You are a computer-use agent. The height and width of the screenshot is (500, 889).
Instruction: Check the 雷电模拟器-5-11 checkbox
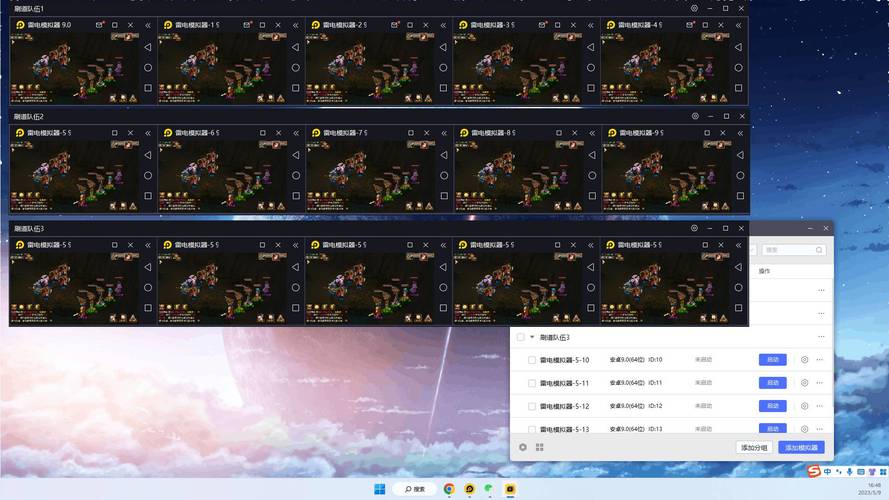(532, 383)
